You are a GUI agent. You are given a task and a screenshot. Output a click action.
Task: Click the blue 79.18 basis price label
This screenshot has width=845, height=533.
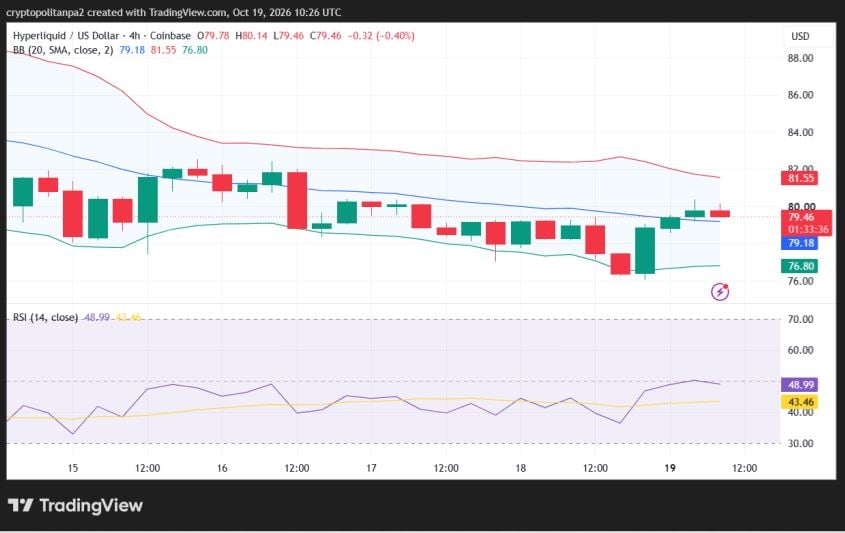coord(799,243)
